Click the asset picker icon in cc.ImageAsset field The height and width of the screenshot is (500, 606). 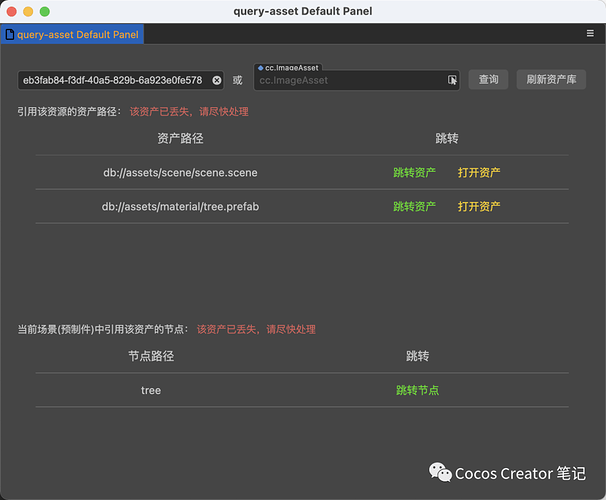pyautogui.click(x=452, y=80)
